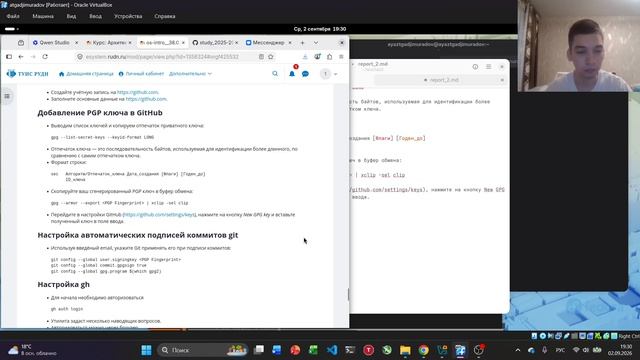The width and height of the screenshot is (640, 360).
Task: Open the Firefox account icon
Action: [x=317, y=57]
